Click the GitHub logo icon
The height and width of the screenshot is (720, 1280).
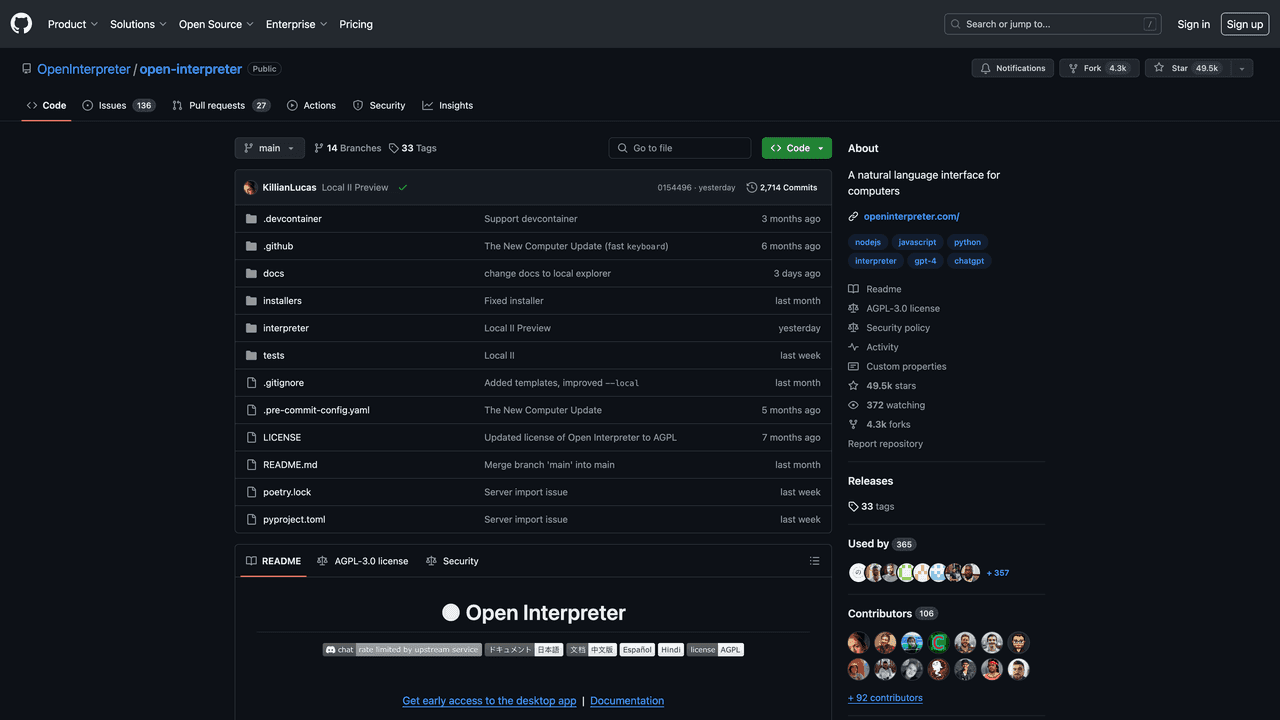click(21, 24)
